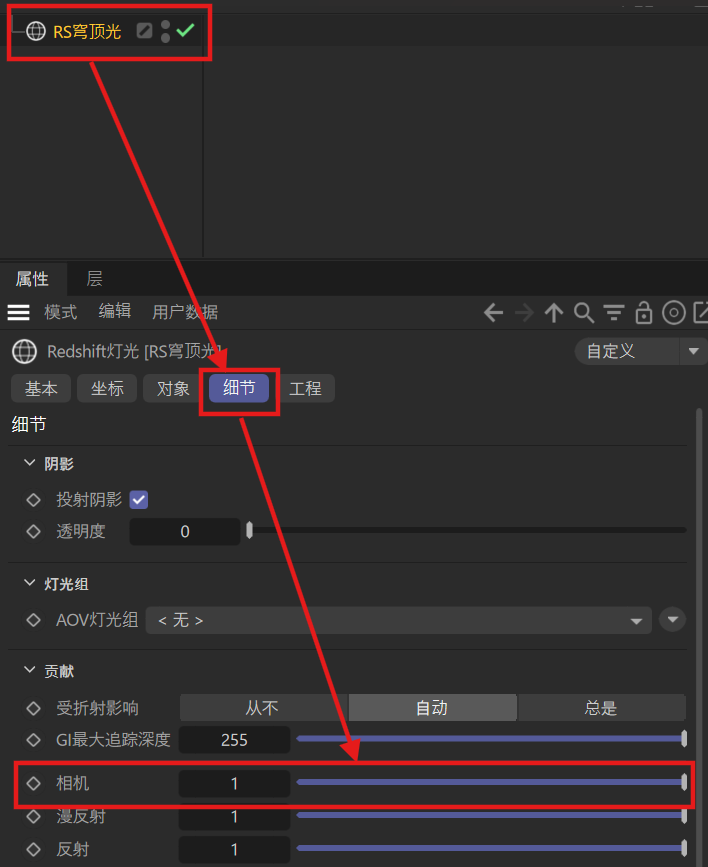This screenshot has width=708, height=867.
Task: Select the 基本 tab
Action: [x=41, y=388]
